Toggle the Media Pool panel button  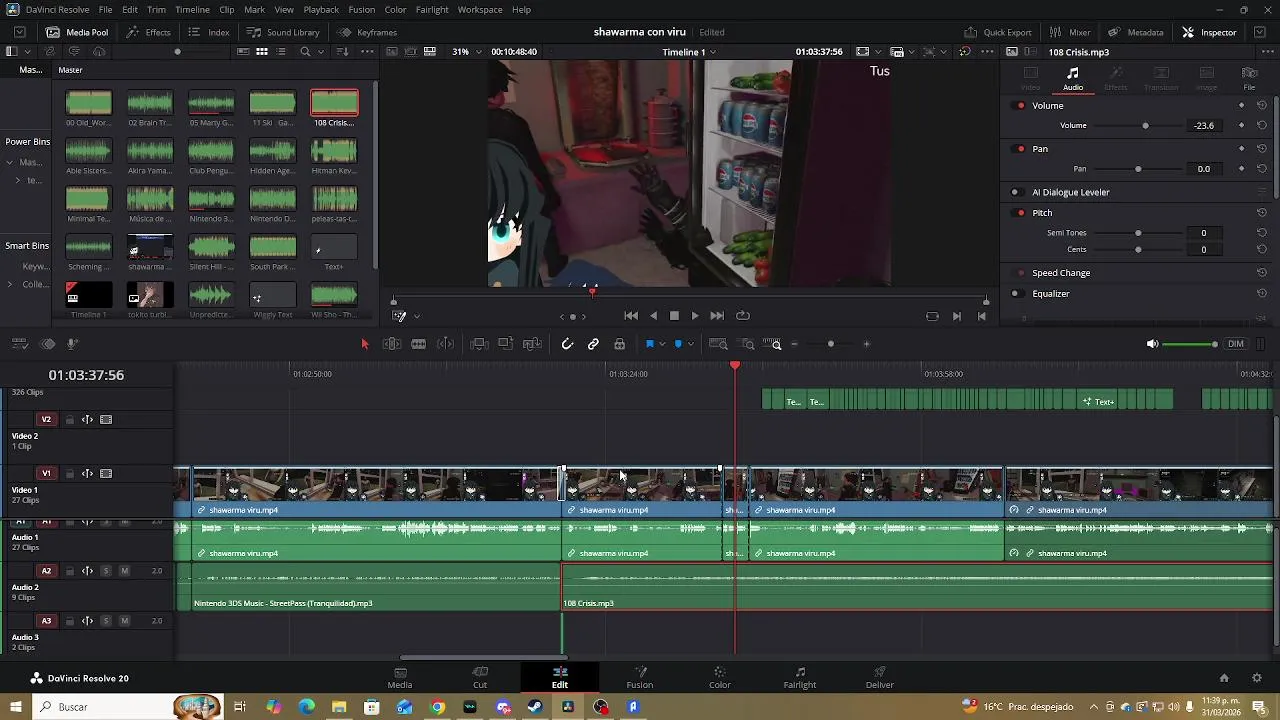pyautogui.click(x=77, y=32)
